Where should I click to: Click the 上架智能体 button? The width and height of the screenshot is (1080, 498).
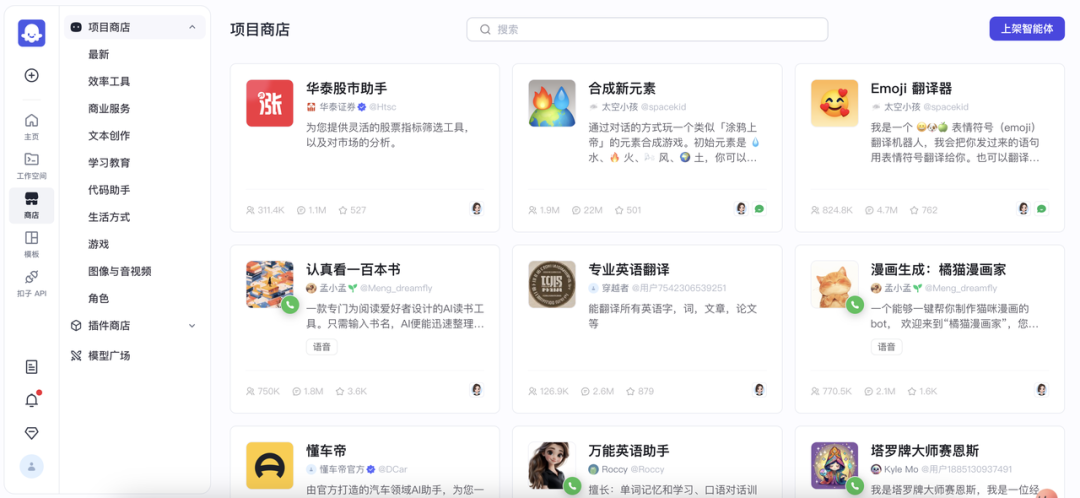[1027, 29]
